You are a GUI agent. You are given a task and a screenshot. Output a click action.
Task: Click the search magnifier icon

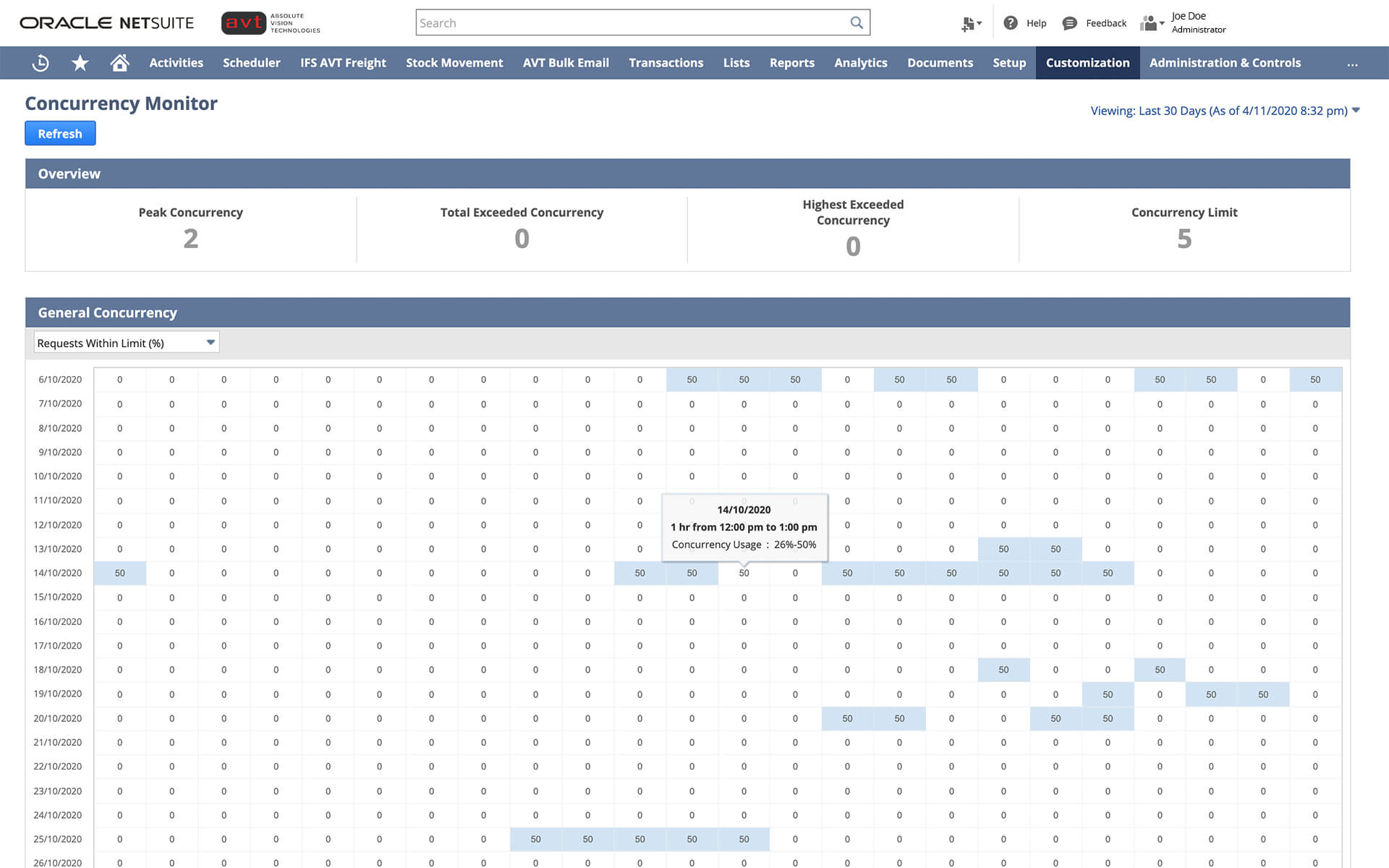tap(857, 22)
